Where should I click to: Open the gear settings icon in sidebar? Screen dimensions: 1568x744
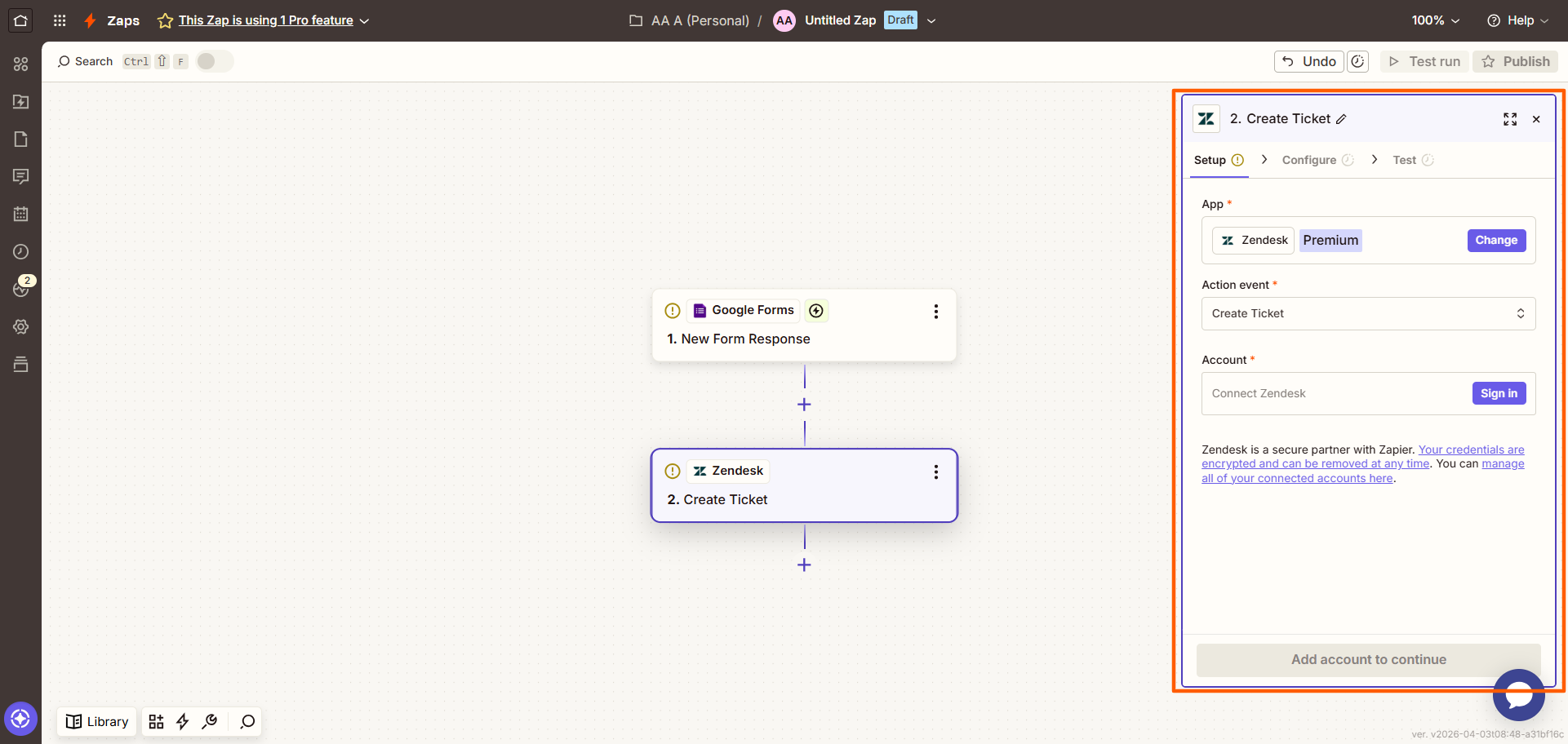(x=21, y=326)
